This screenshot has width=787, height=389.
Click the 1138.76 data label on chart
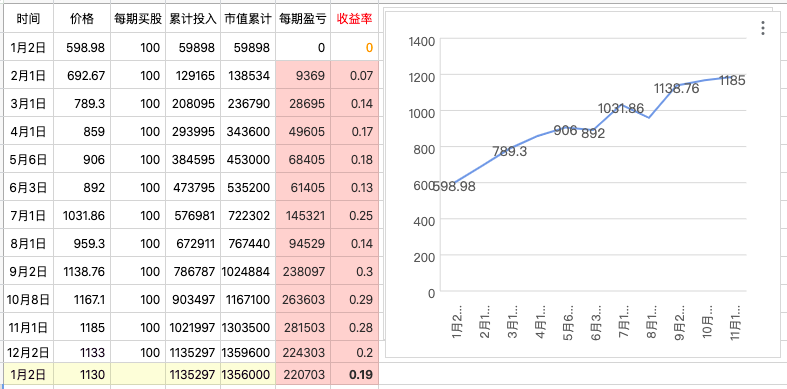[677, 88]
